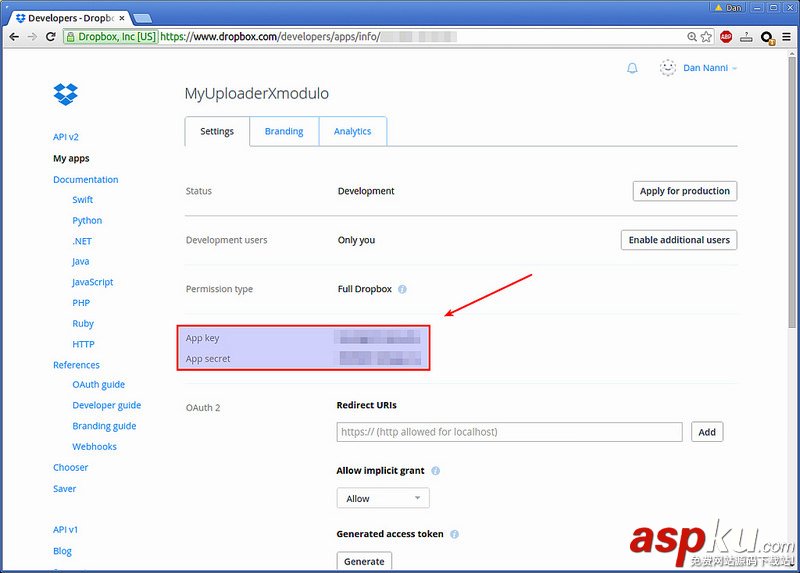Click the Add redirect URI button
This screenshot has width=800, height=573.
(x=707, y=432)
